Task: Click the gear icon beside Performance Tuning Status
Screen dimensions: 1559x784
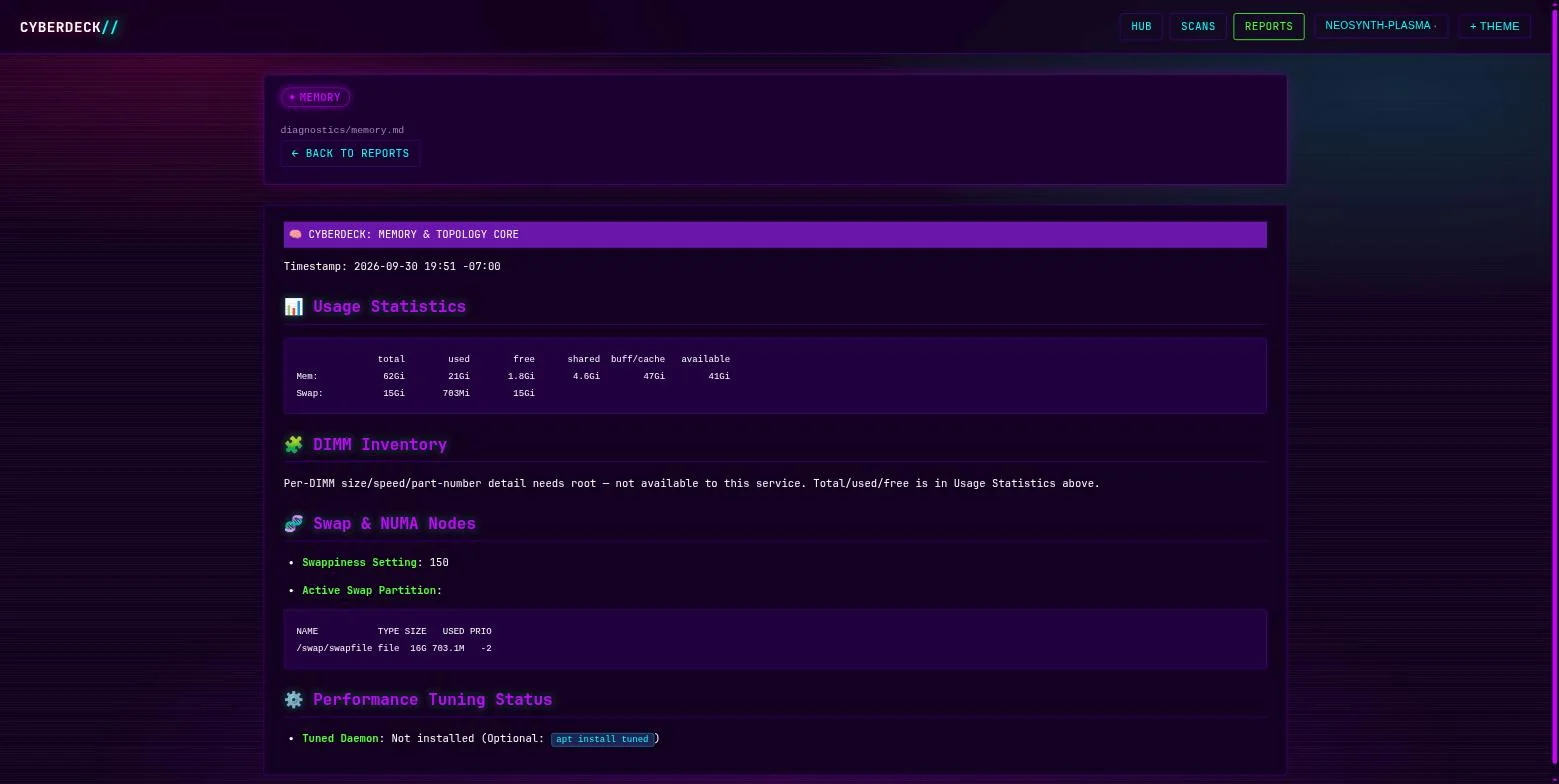Action: coord(294,700)
